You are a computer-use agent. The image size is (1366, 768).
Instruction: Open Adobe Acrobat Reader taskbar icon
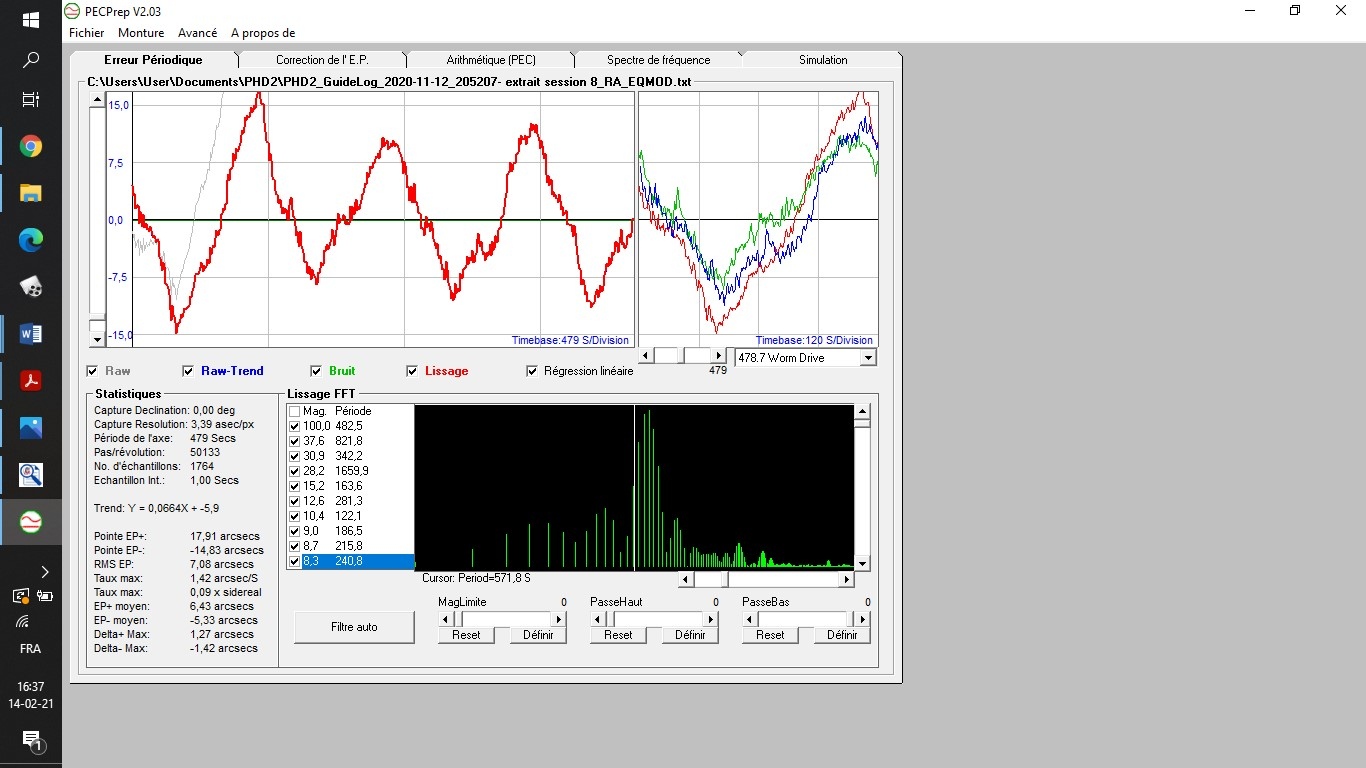click(31, 381)
